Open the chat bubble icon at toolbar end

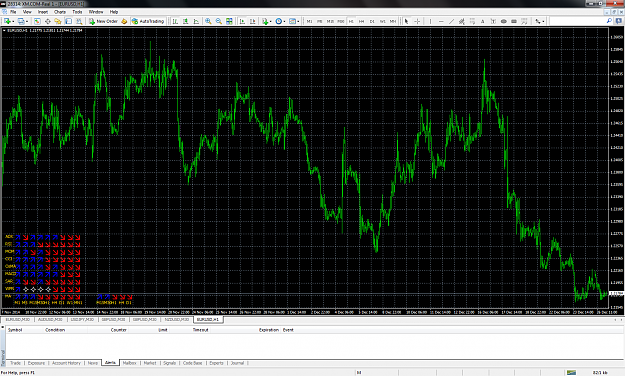coord(619,21)
